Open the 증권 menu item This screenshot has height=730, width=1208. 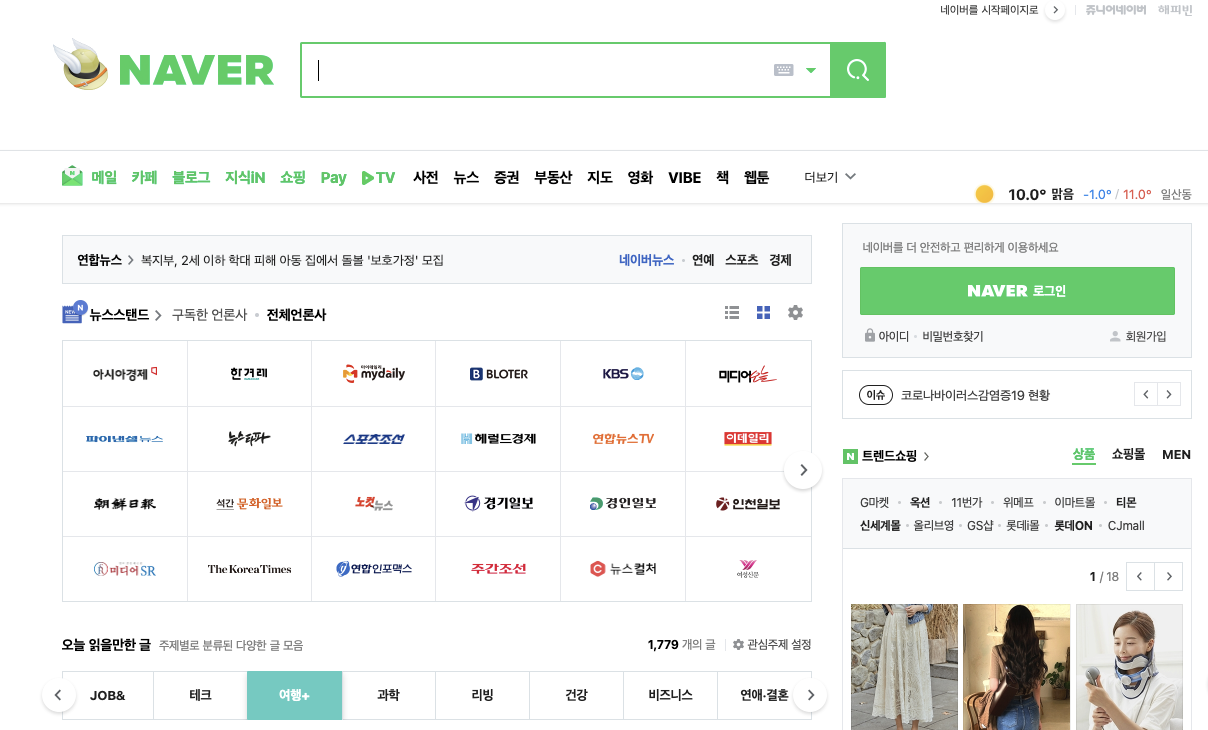(506, 177)
